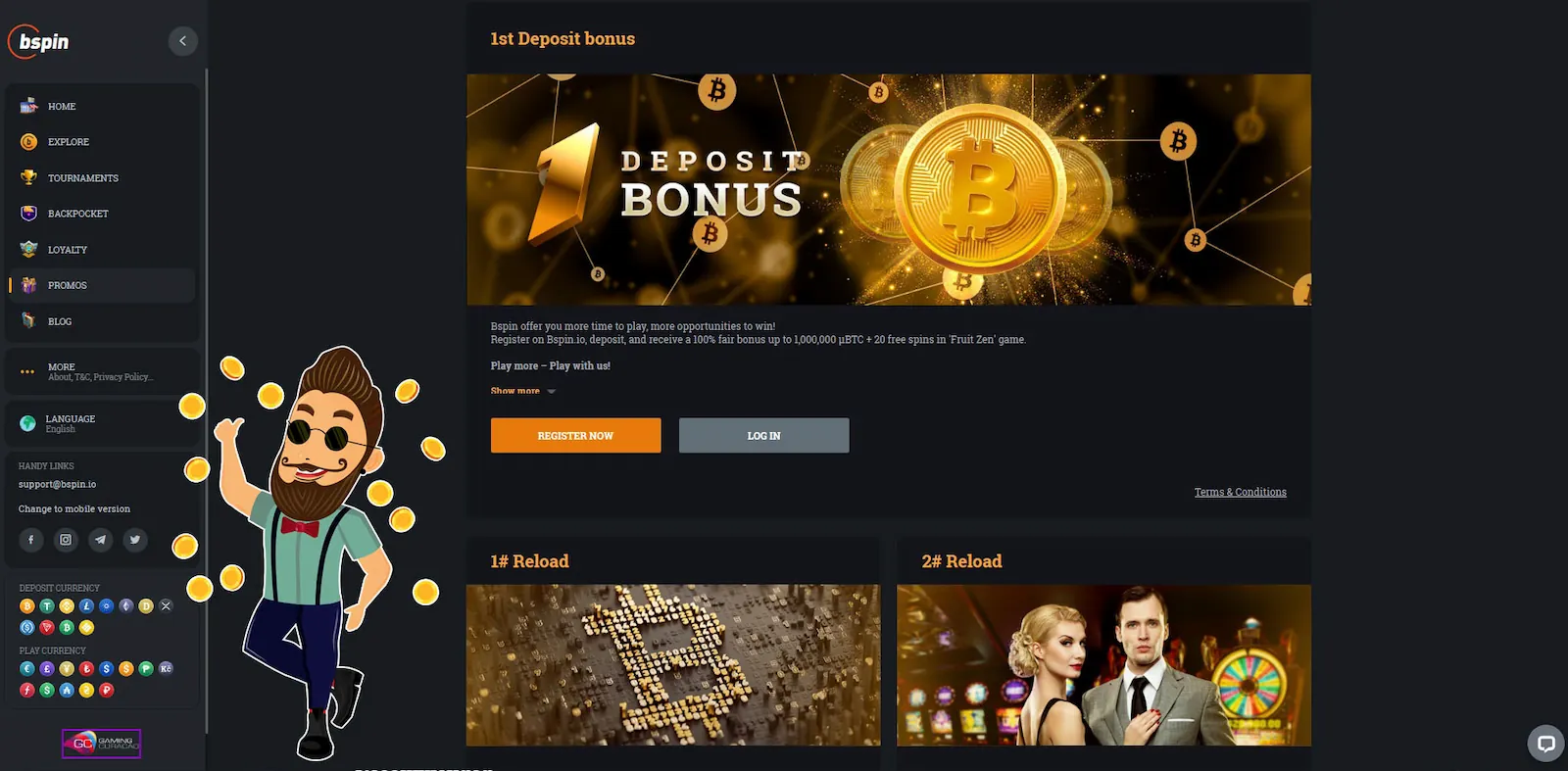The width and height of the screenshot is (1568, 771).
Task: Select the Bitcoin deposit currency icon
Action: coord(27,606)
